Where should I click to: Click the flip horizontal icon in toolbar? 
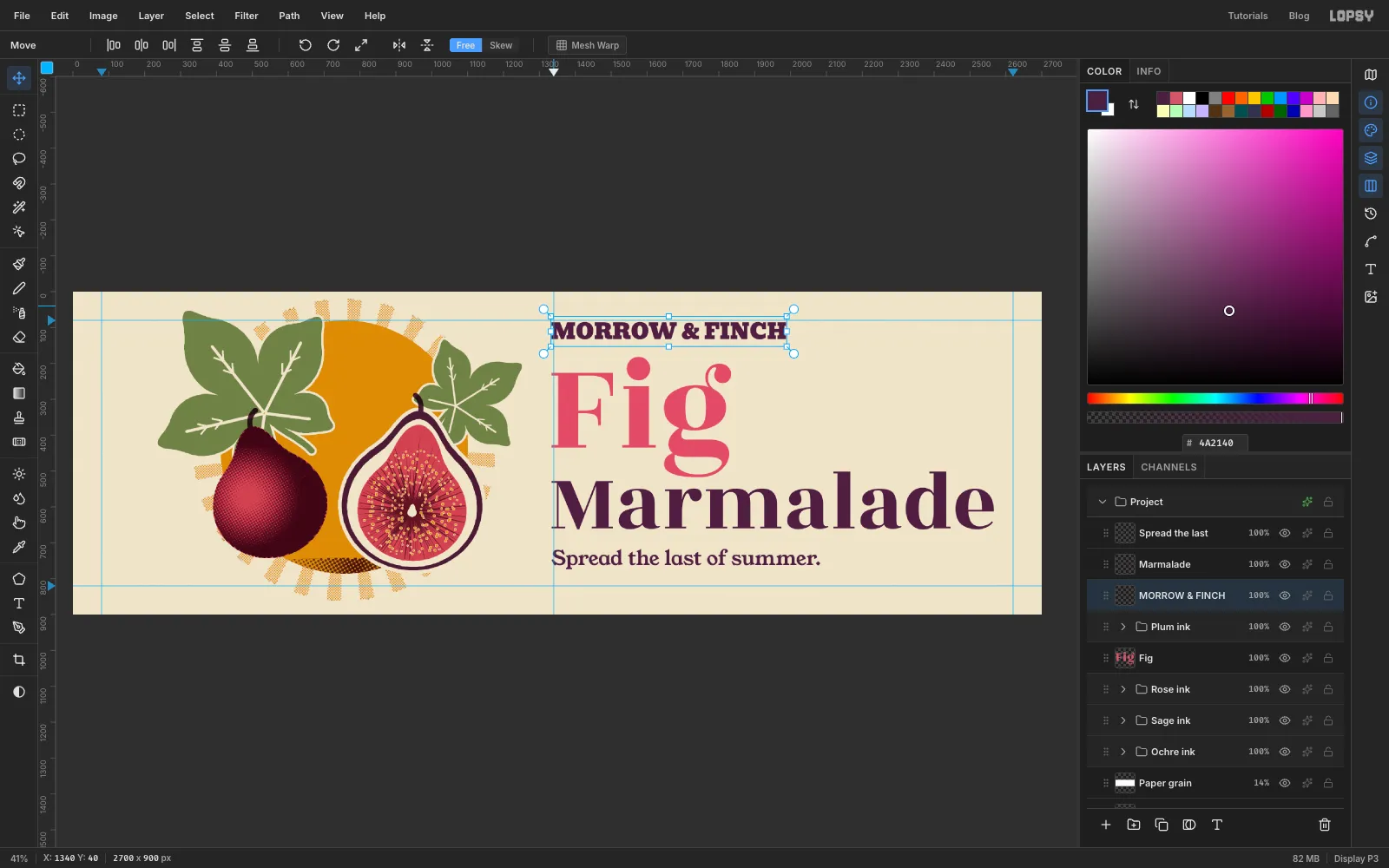(399, 45)
